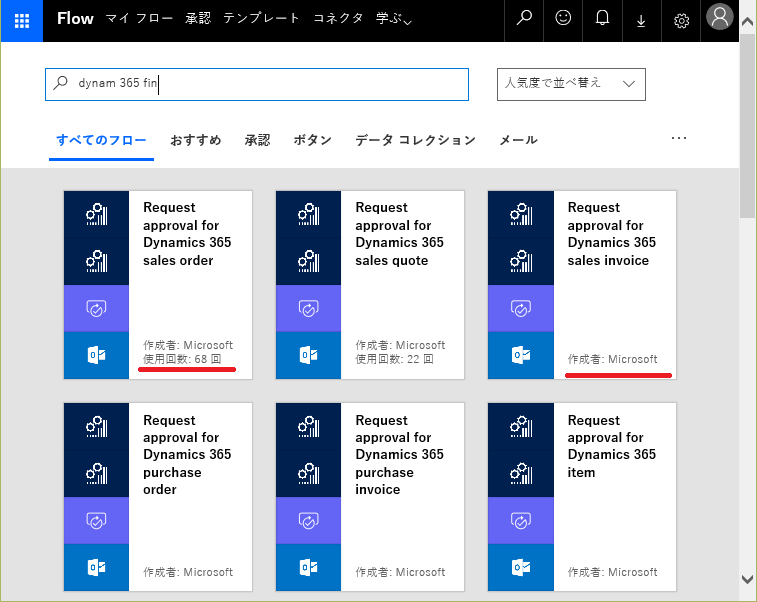Click the top Dynamics 365 icon on sales order card
The image size is (757, 602).
[97, 214]
